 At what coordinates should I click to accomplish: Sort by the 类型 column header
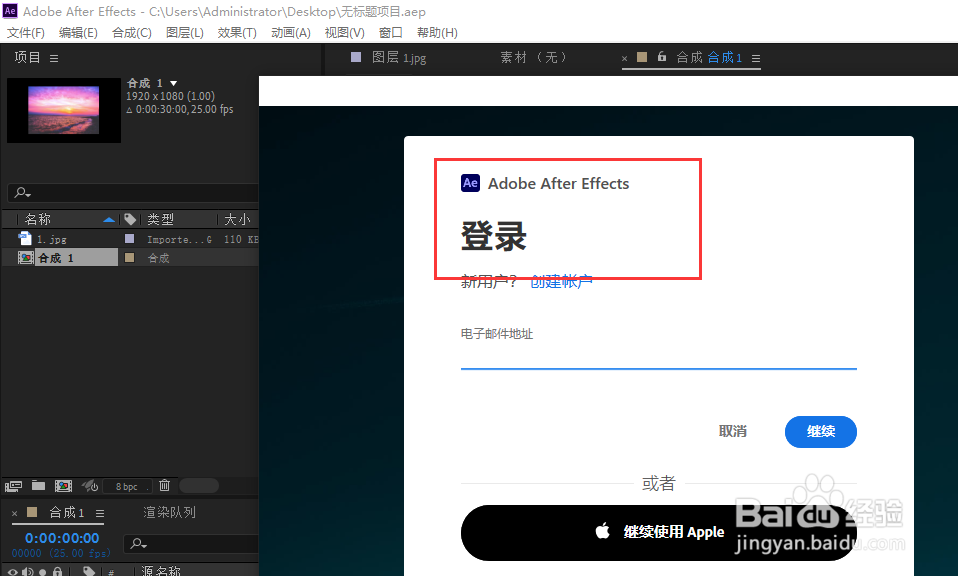(x=161, y=219)
